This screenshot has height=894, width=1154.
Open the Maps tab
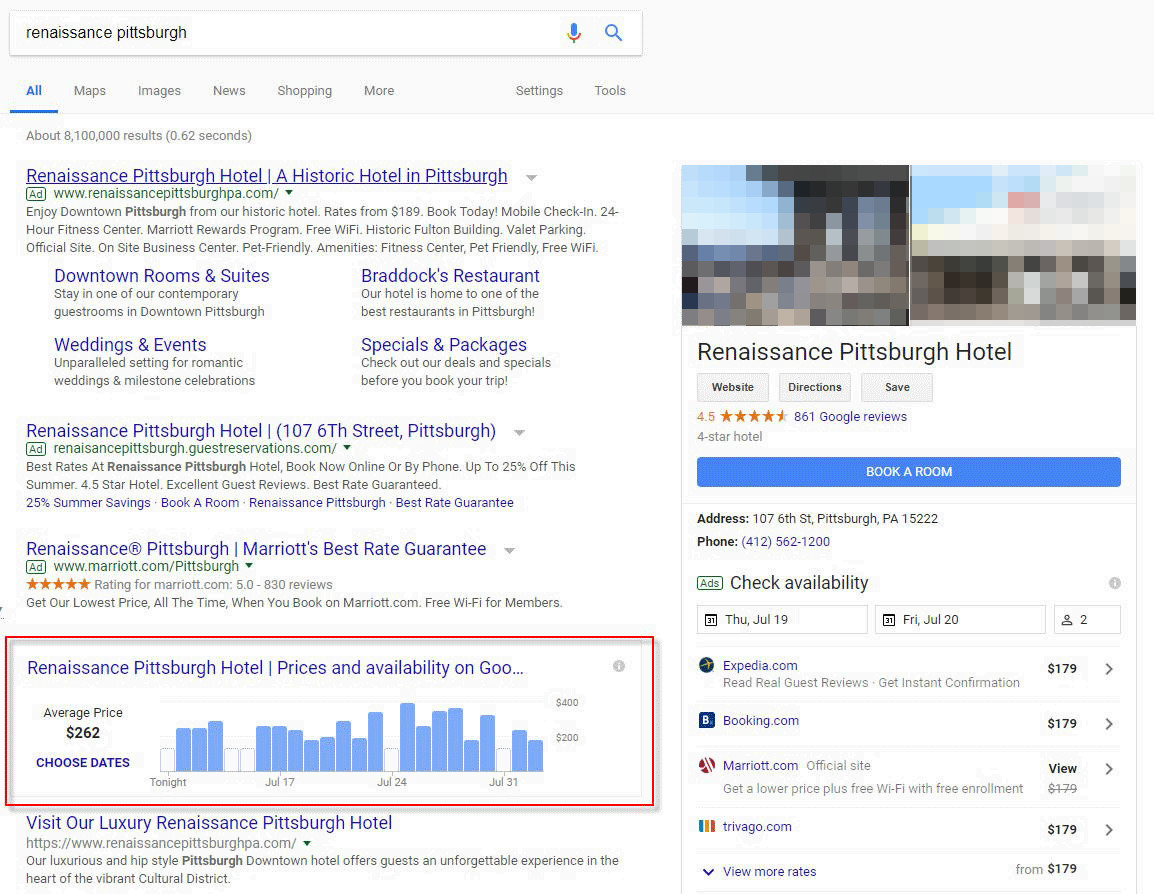[89, 90]
